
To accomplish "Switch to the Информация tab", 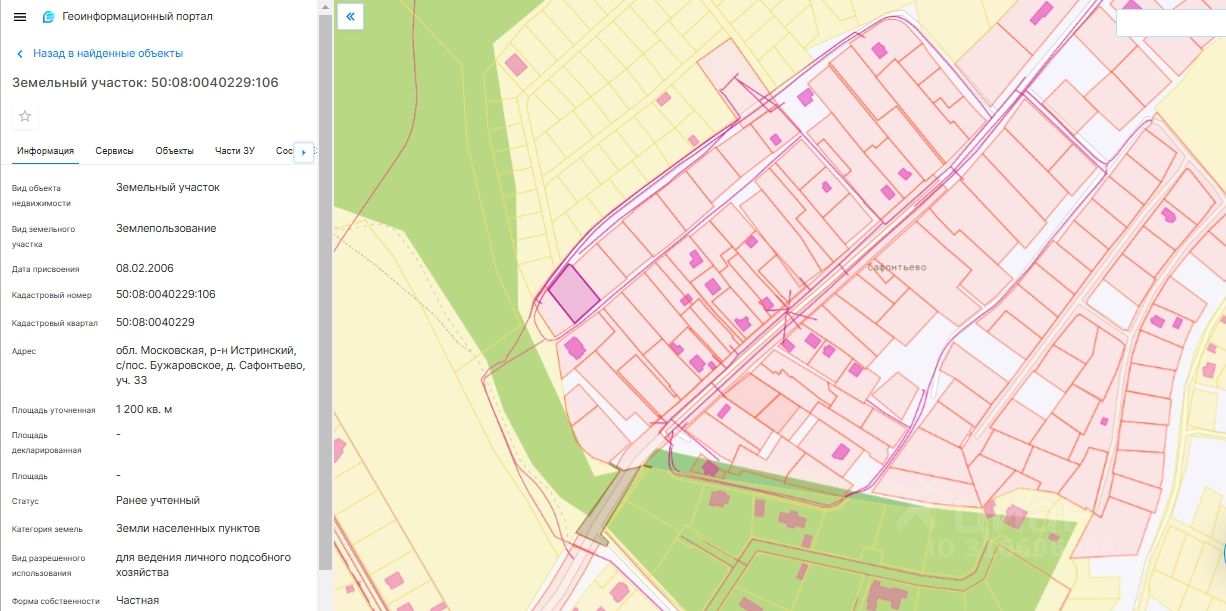I will (45, 151).
